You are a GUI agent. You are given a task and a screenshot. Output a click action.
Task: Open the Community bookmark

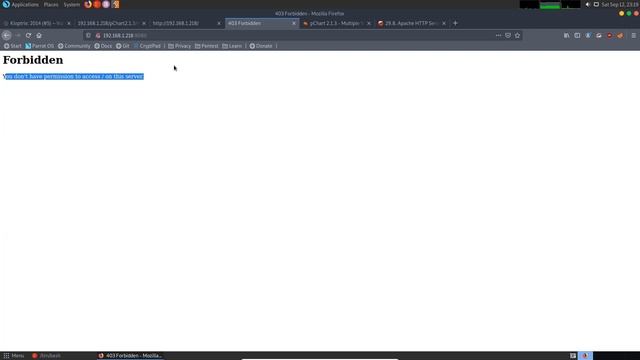coord(74,46)
